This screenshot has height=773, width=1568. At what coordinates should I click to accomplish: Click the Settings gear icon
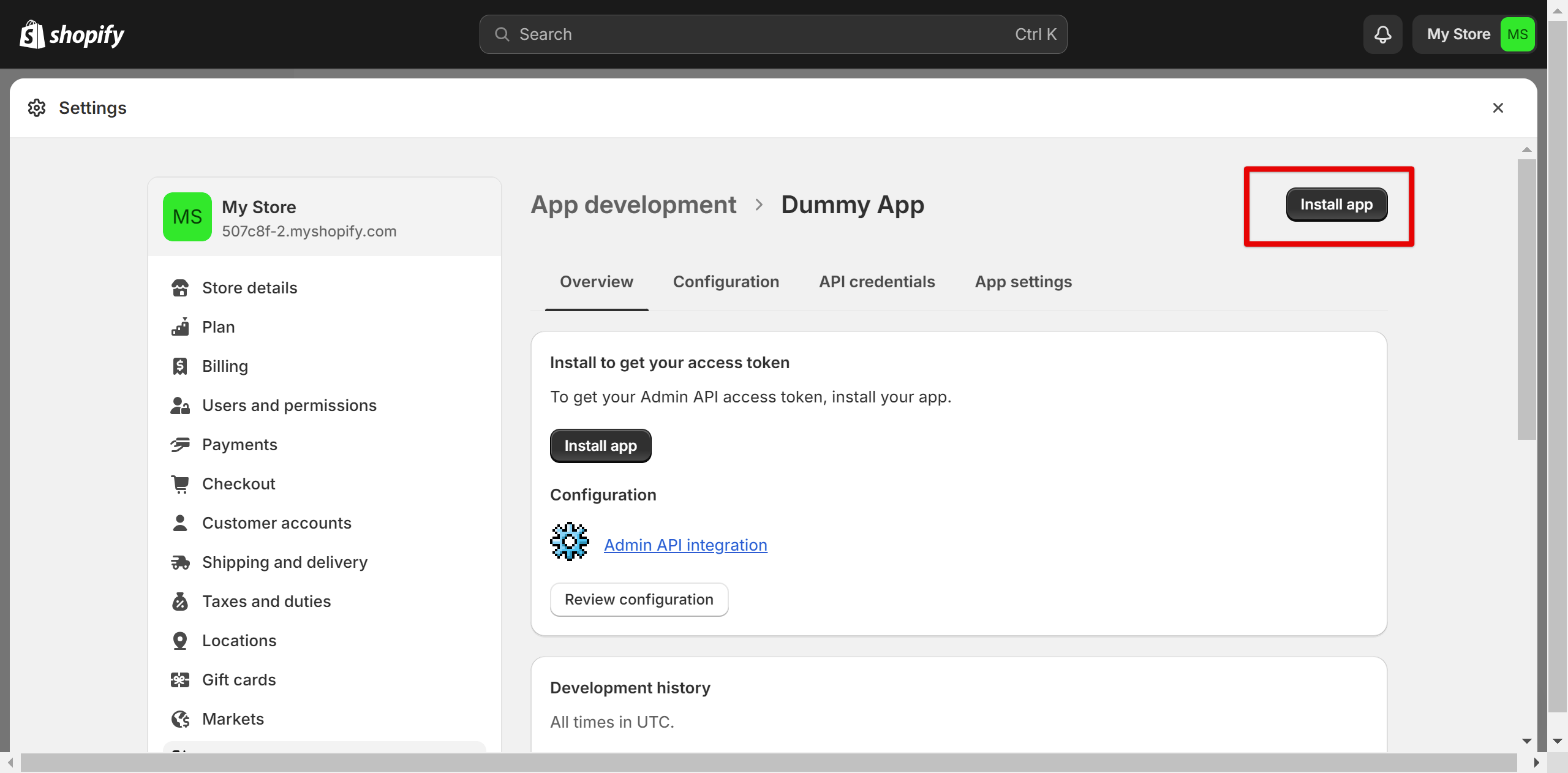[x=37, y=108]
